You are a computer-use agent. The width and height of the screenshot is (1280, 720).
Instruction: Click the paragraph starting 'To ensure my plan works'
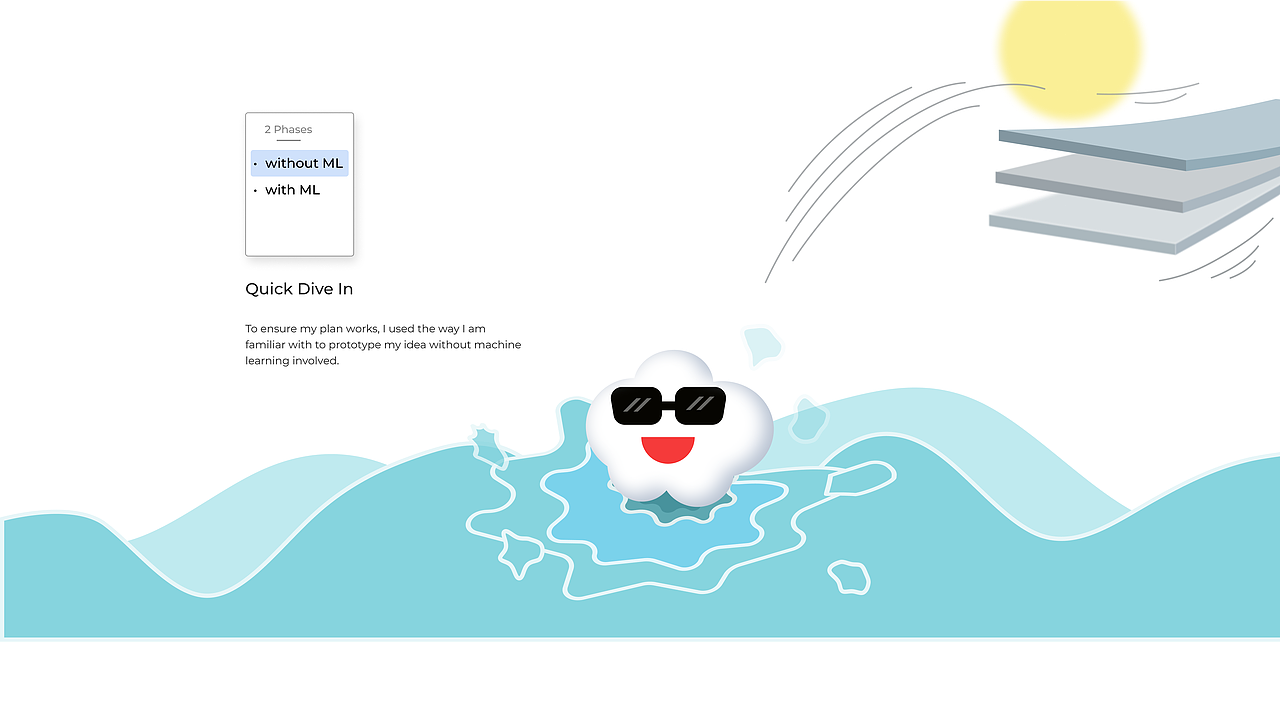[x=383, y=344]
